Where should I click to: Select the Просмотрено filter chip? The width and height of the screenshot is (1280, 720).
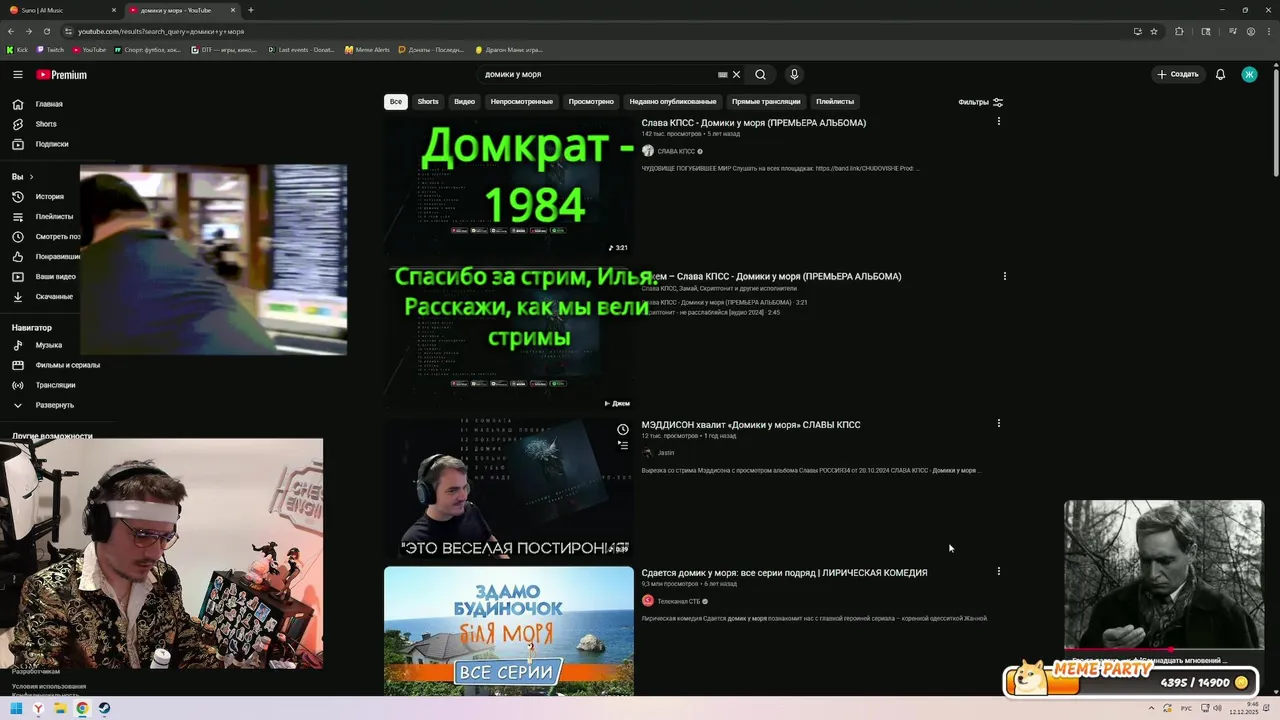[591, 102]
